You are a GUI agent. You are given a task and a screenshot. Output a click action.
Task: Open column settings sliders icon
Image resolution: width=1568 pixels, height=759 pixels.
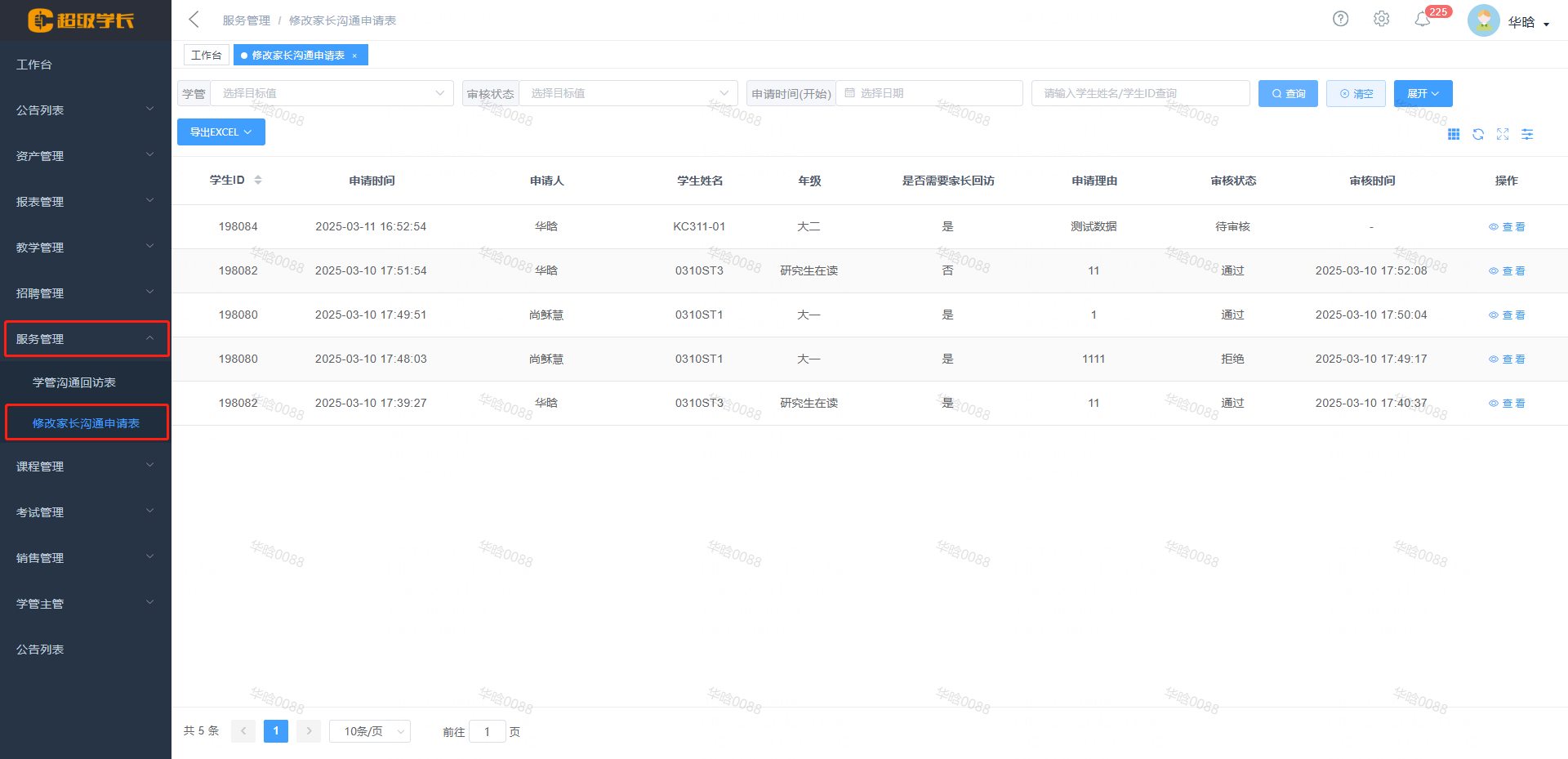click(1527, 134)
